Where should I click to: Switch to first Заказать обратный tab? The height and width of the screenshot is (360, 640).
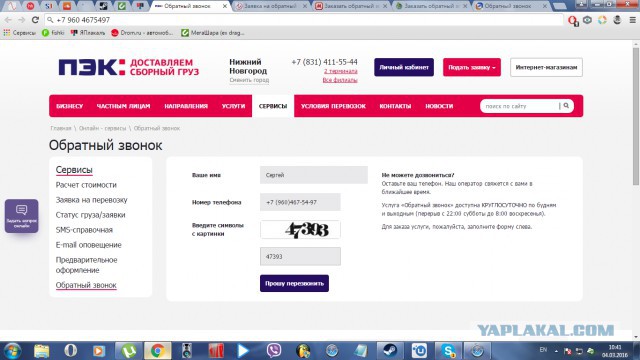(x=352, y=6)
